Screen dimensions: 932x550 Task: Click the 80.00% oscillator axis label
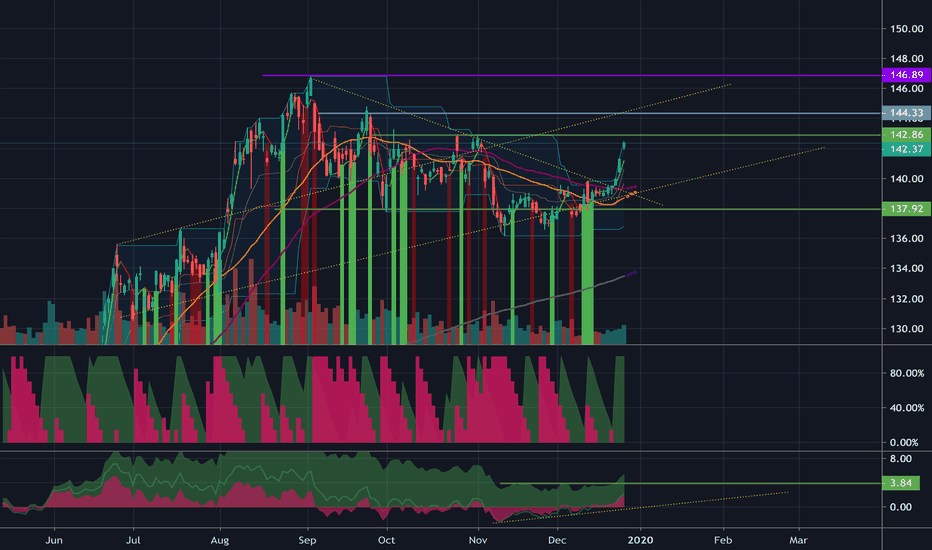click(x=907, y=373)
